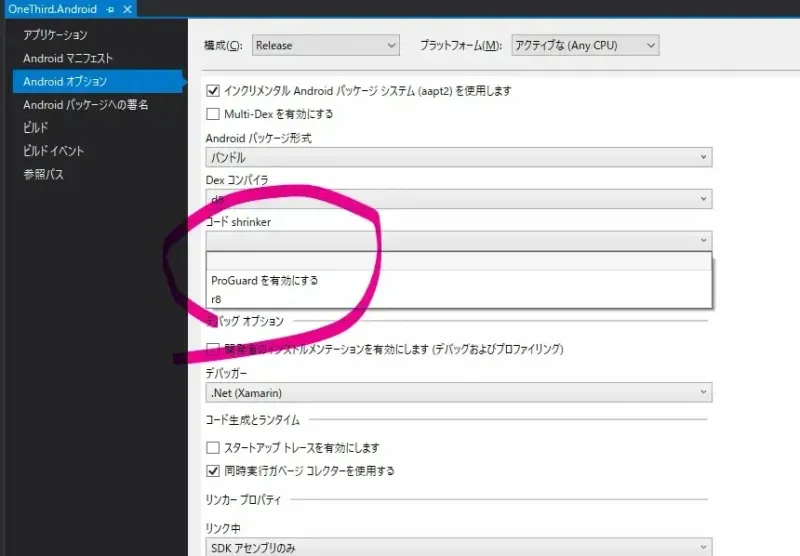Viewport: 800px width, 556px height.
Task: Open the 構成 Release dropdown
Action: point(325,45)
